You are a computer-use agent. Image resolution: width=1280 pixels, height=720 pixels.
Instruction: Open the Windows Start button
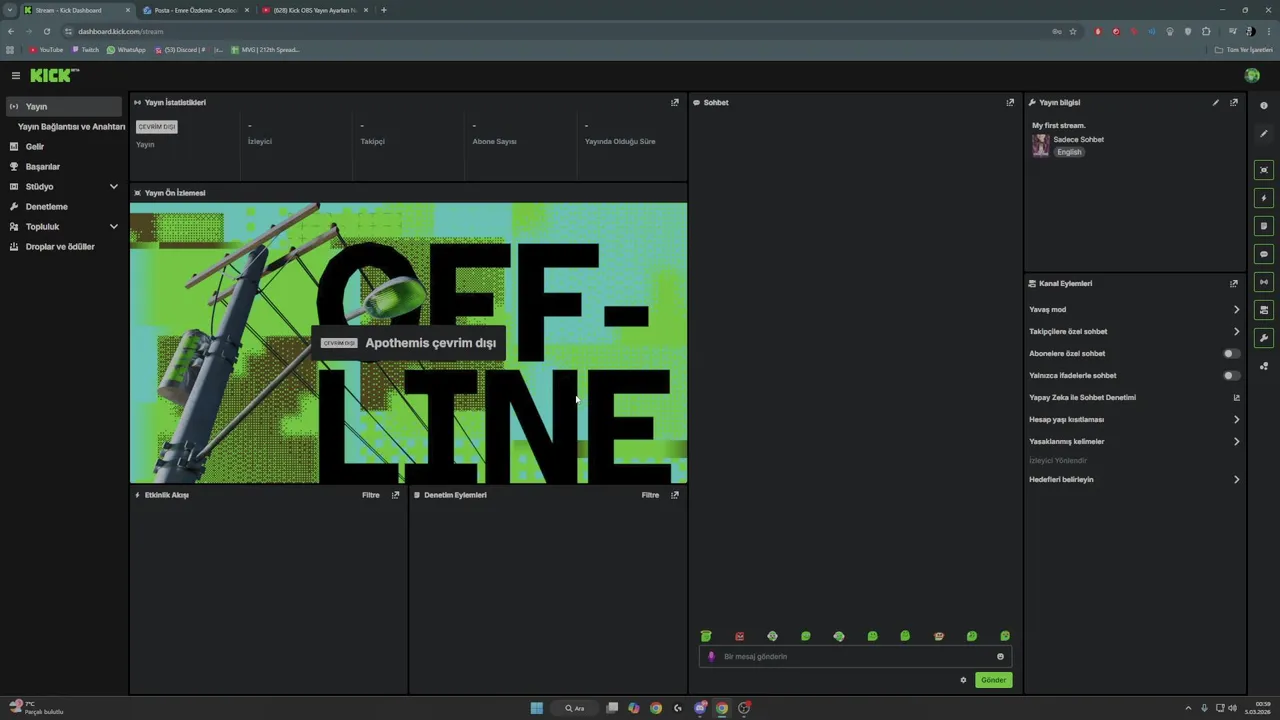click(537, 708)
